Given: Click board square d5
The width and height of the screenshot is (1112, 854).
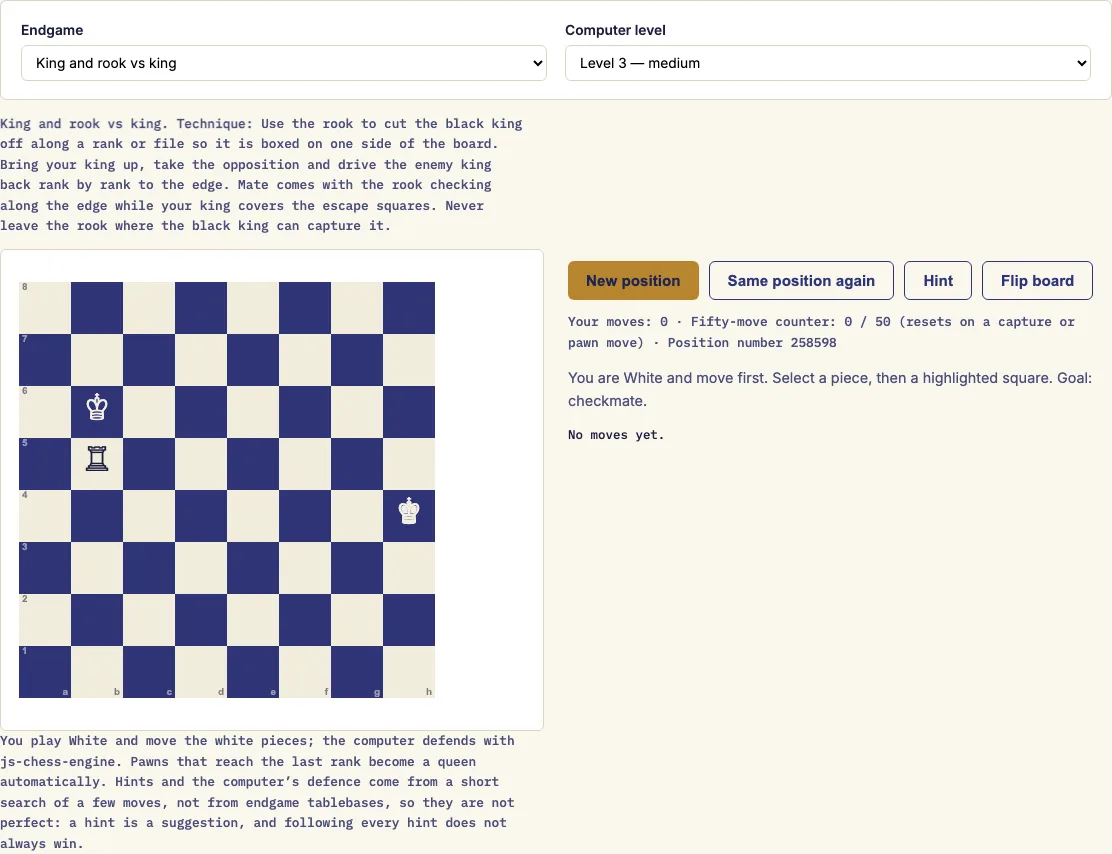Looking at the screenshot, I should click(201, 464).
